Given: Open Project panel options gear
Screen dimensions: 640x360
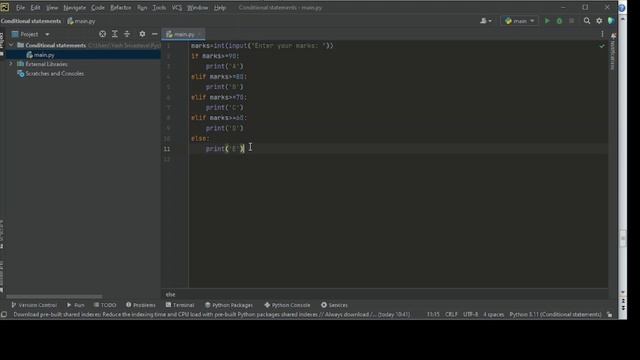Looking at the screenshot, I should point(142,34).
